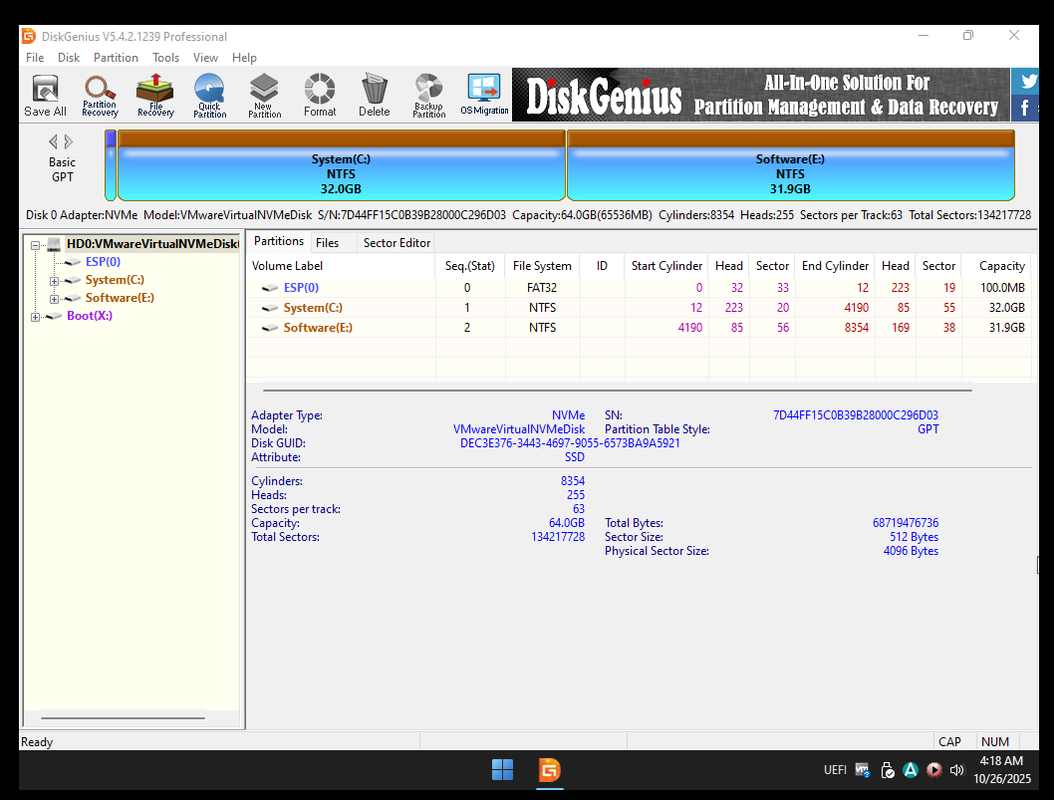Select small ESP block in disk map
This screenshot has height=800, width=1054.
coord(111,165)
